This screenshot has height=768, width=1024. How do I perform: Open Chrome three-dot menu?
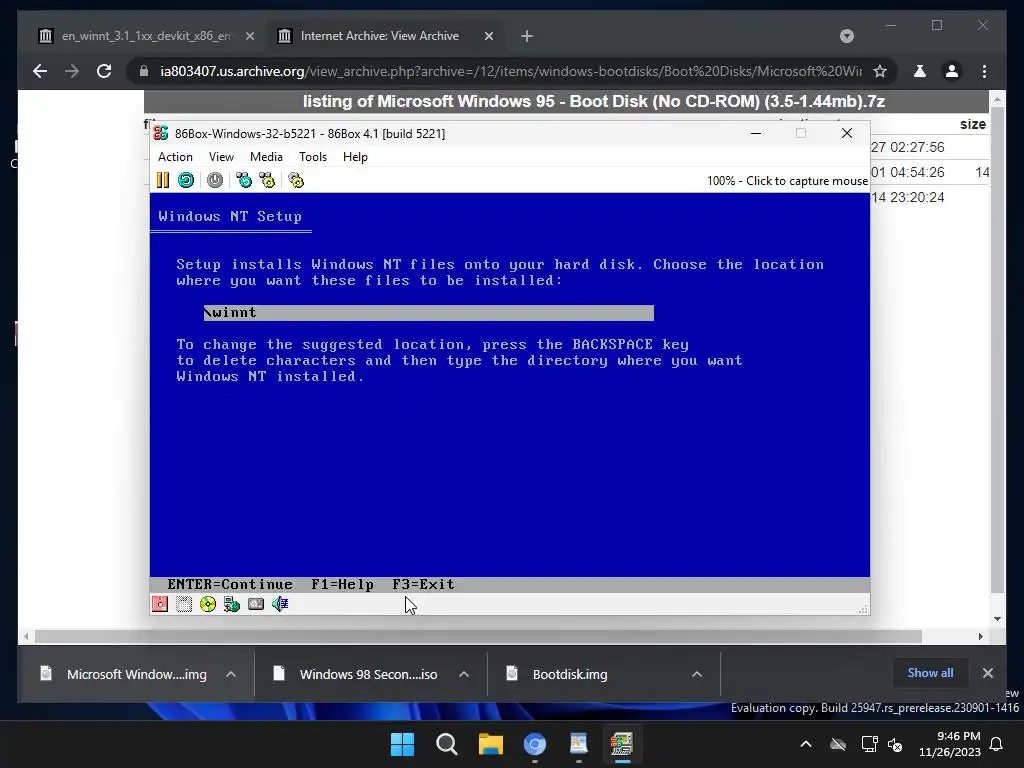coord(984,71)
